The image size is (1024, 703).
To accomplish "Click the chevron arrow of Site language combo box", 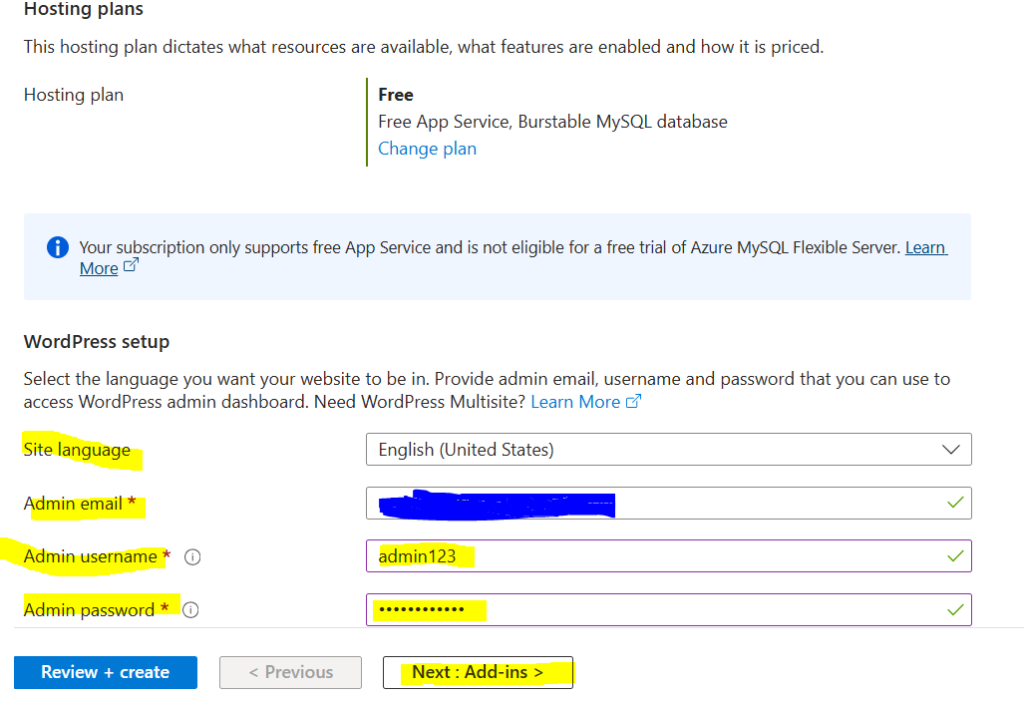I will [x=951, y=450].
